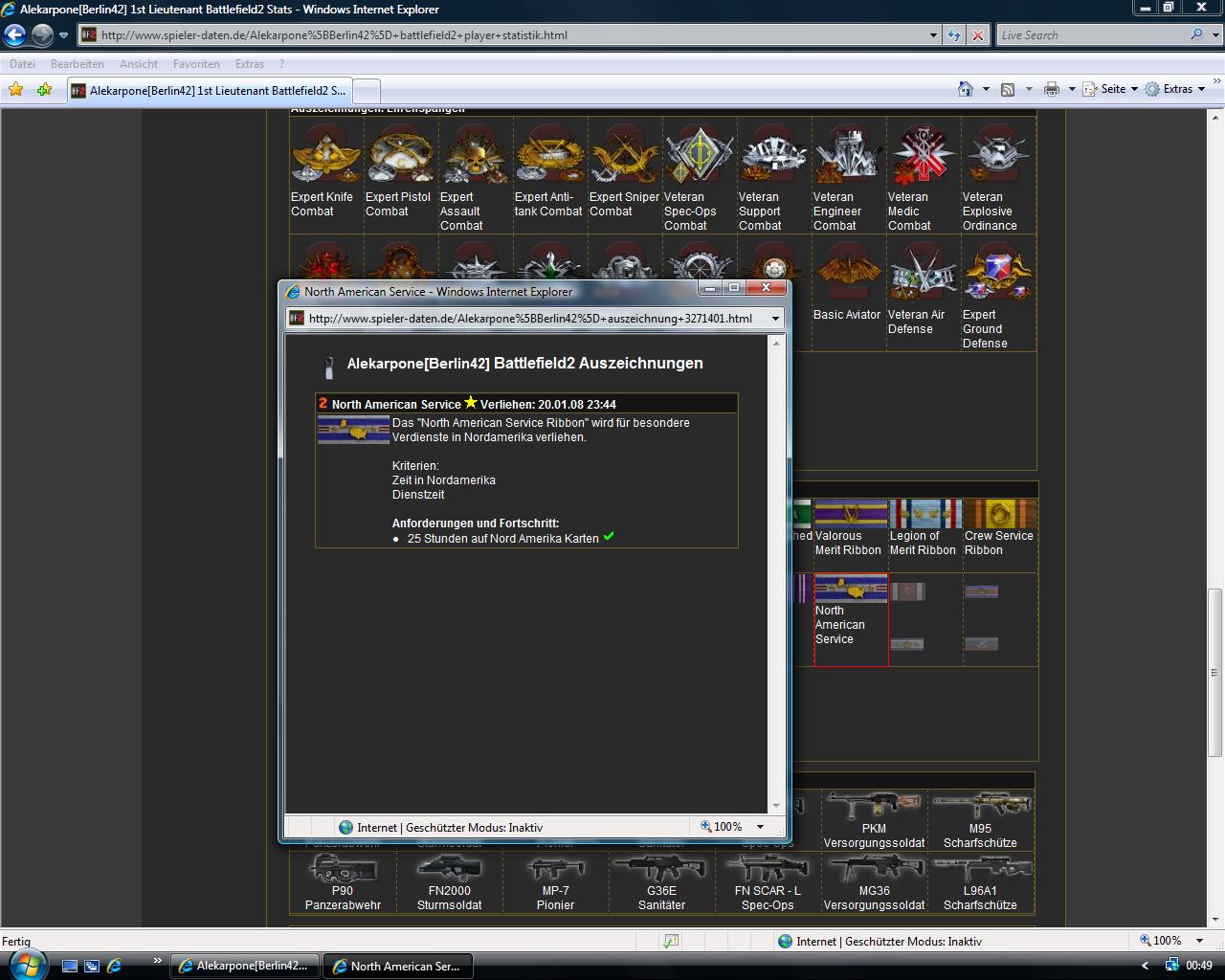
Task: Click the popup window vertical scrollbar
Action: (776, 574)
